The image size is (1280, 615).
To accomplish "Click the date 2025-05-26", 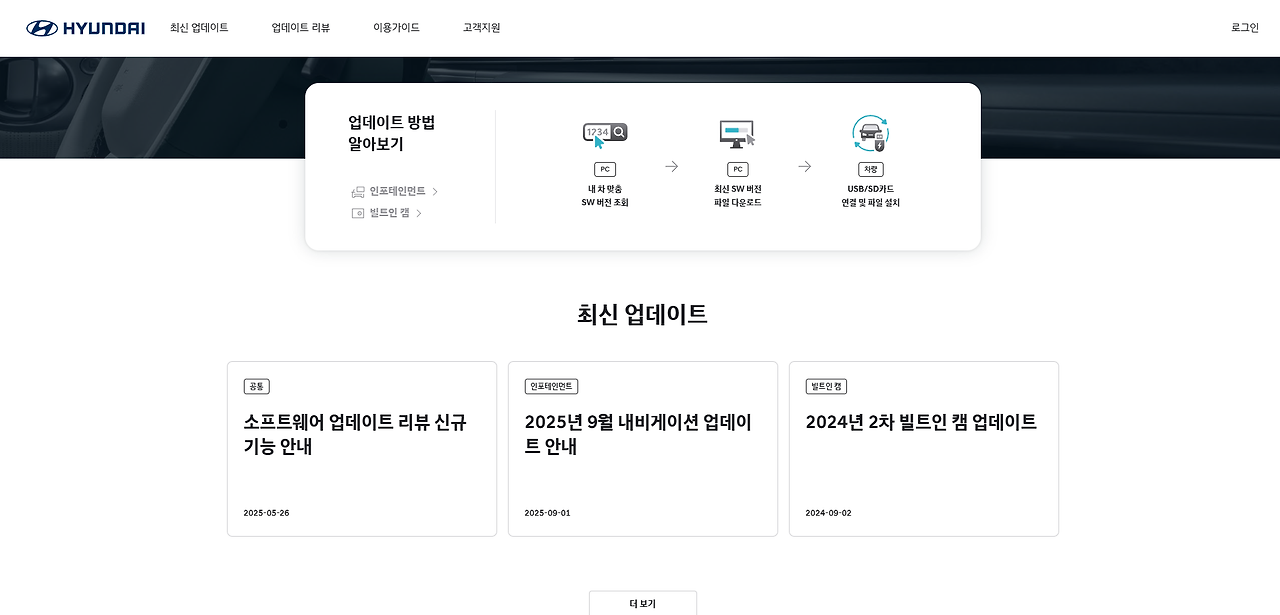I will click(x=266, y=513).
